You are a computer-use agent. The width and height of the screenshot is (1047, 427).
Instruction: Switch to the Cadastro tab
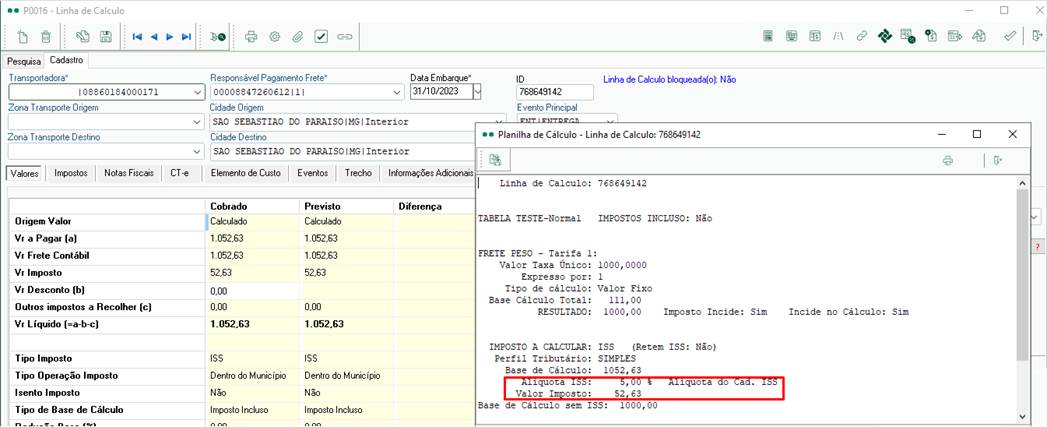pos(65,60)
